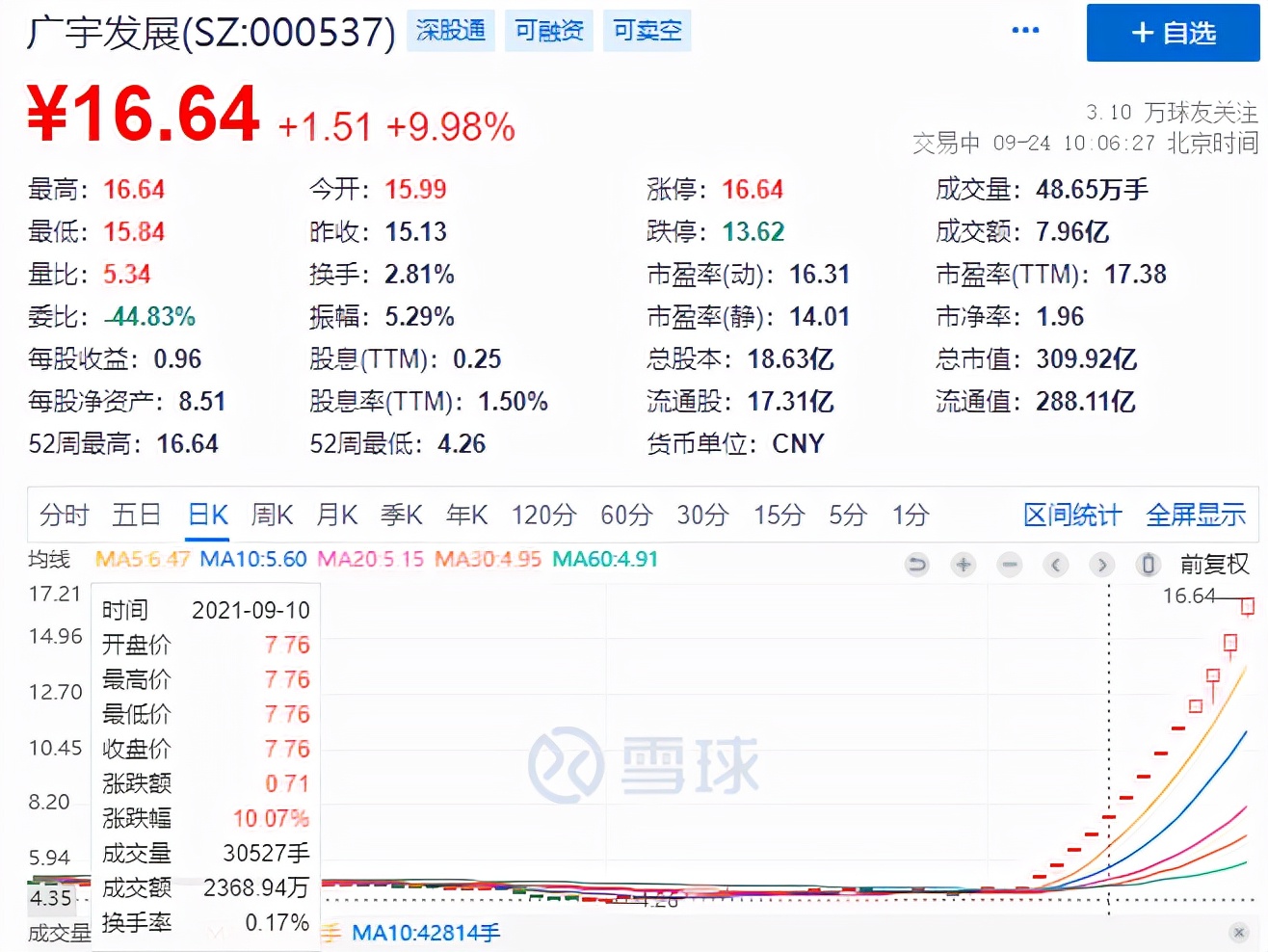The image size is (1268, 952).
Task: Enable 全屏显示 full screen chart view
Action: (x=1195, y=515)
